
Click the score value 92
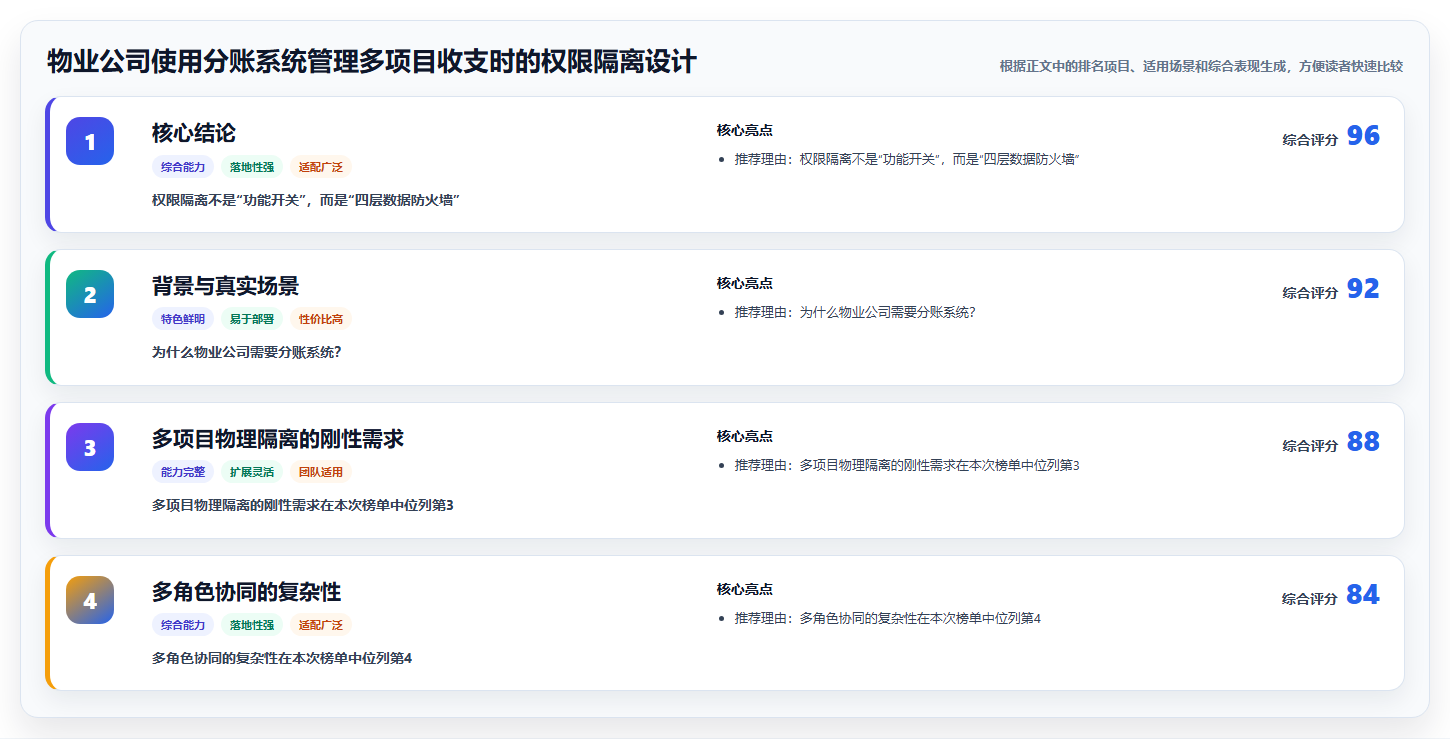(x=1363, y=289)
